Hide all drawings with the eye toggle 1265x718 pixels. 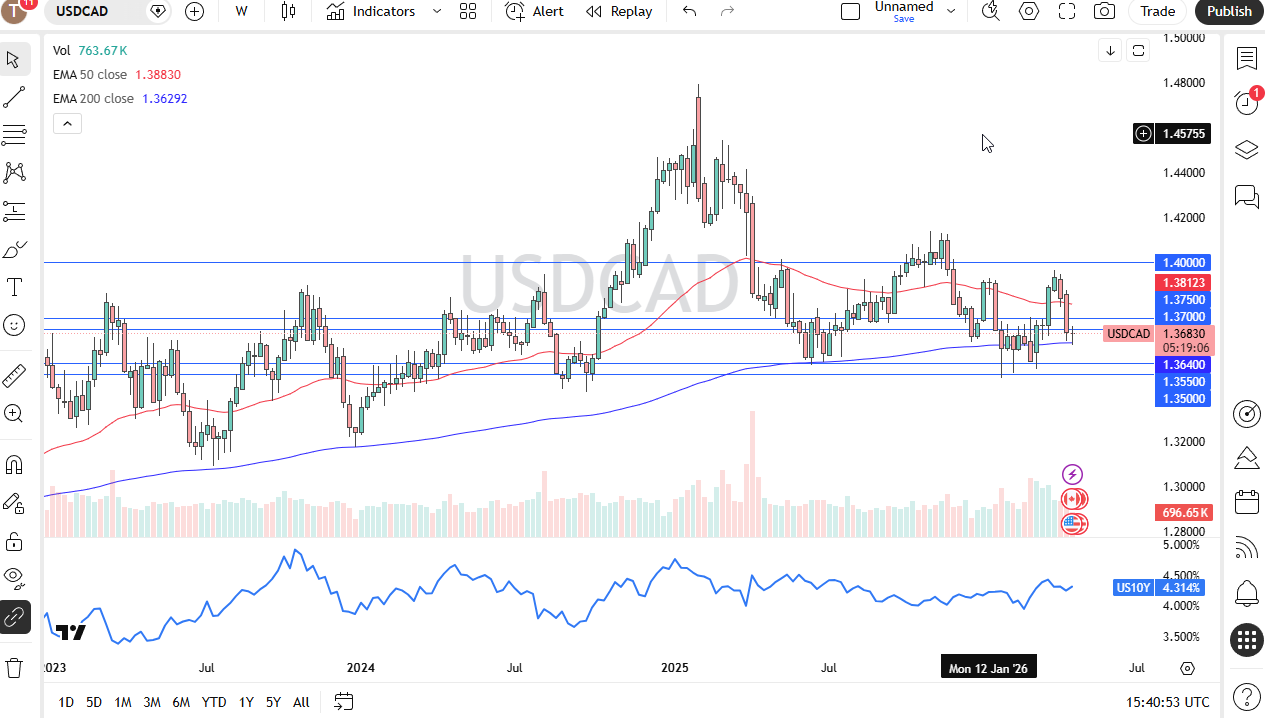(x=14, y=578)
